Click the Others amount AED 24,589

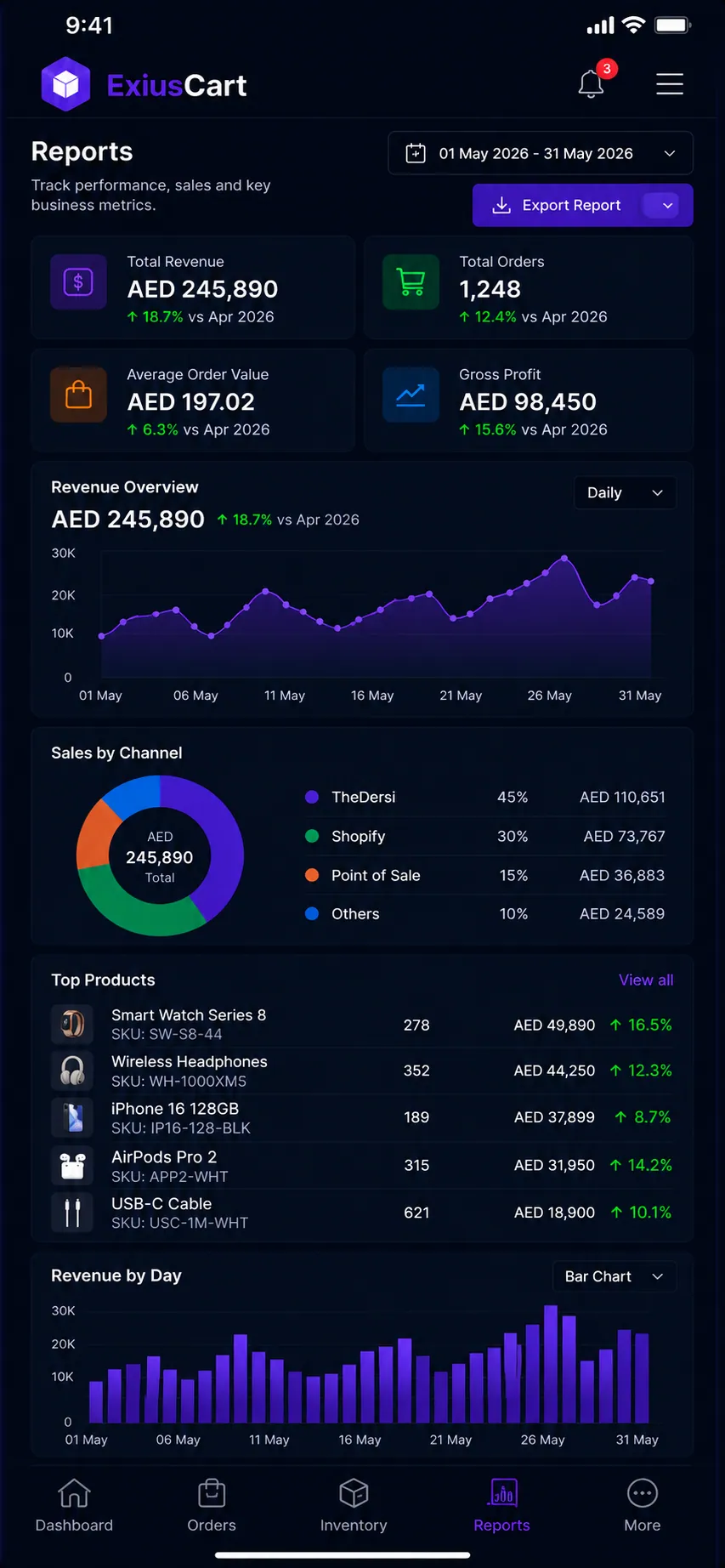pyautogui.click(x=622, y=913)
